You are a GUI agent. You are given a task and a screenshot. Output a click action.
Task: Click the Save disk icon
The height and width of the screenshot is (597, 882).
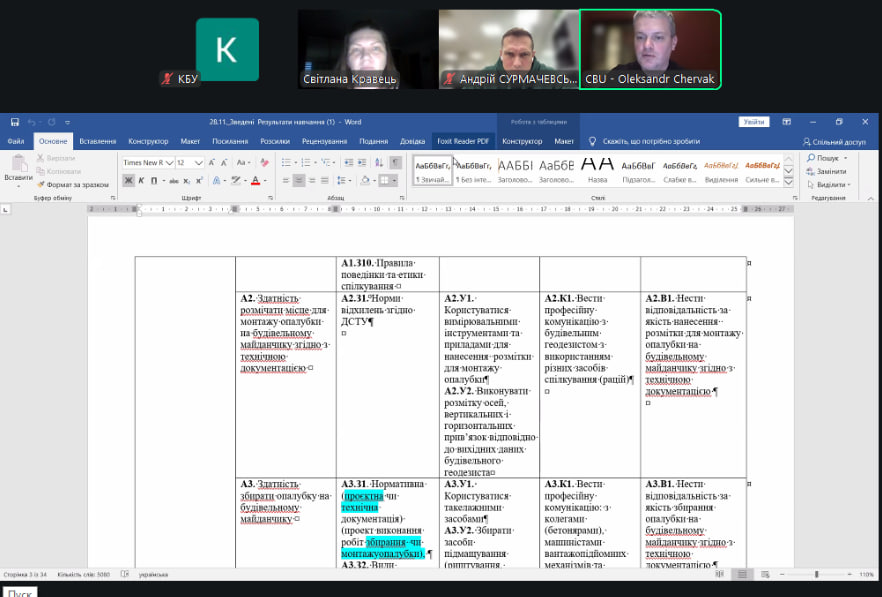[x=15, y=122]
